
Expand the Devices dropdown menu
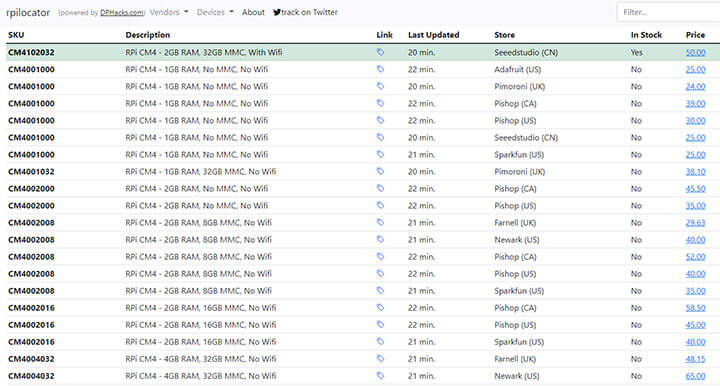pos(215,12)
